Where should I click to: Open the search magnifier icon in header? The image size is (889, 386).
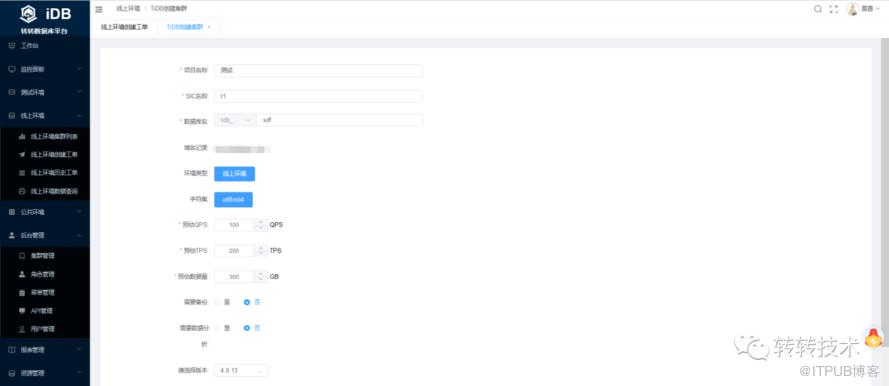pyautogui.click(x=818, y=9)
